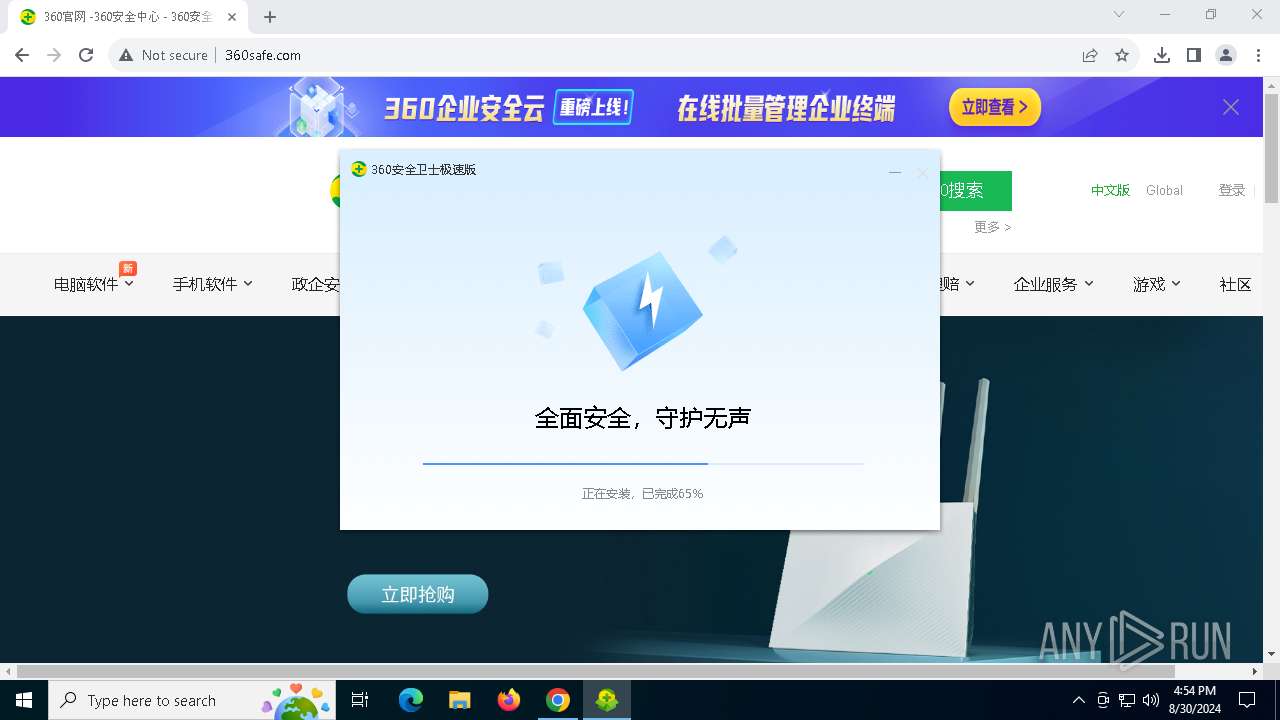The height and width of the screenshot is (720, 1280).
Task: Click the address bar URL 360safe.com
Action: point(263,55)
